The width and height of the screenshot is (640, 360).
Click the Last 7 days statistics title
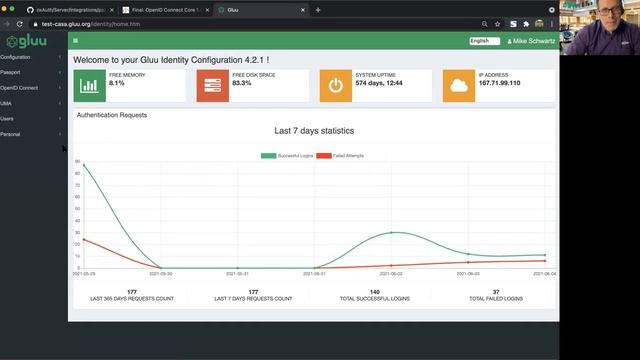[314, 131]
